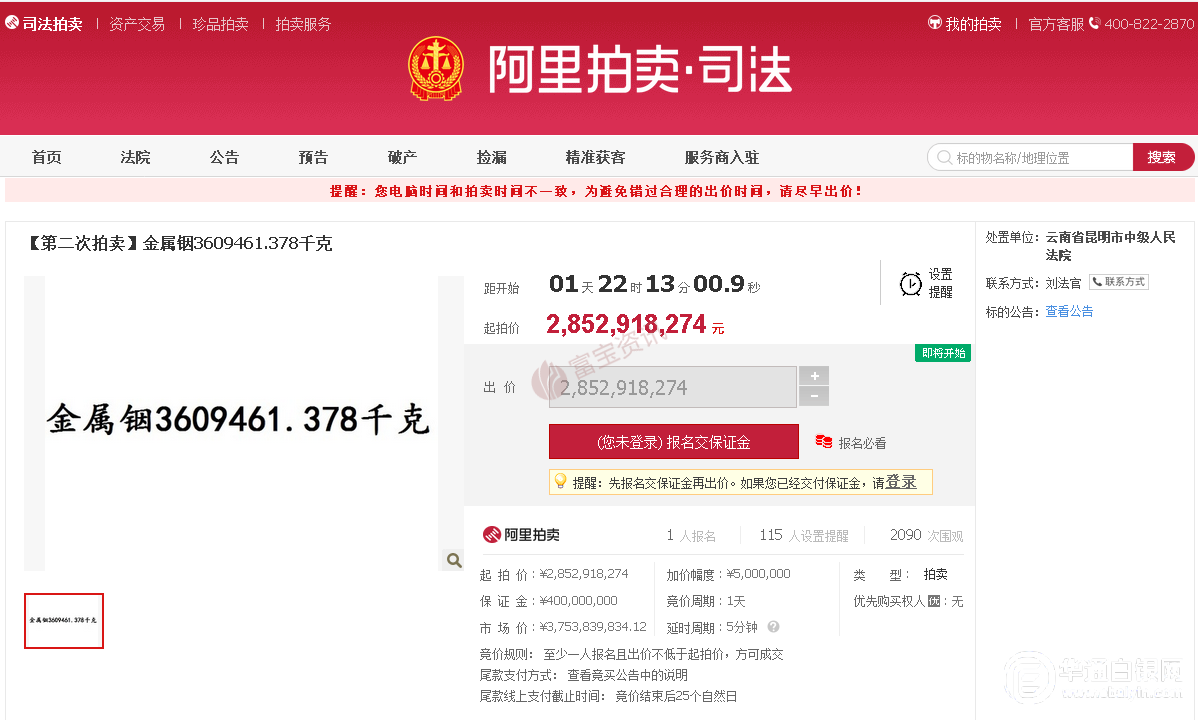Click the 云南省昆明市中级人民法院 court name

(1110, 246)
